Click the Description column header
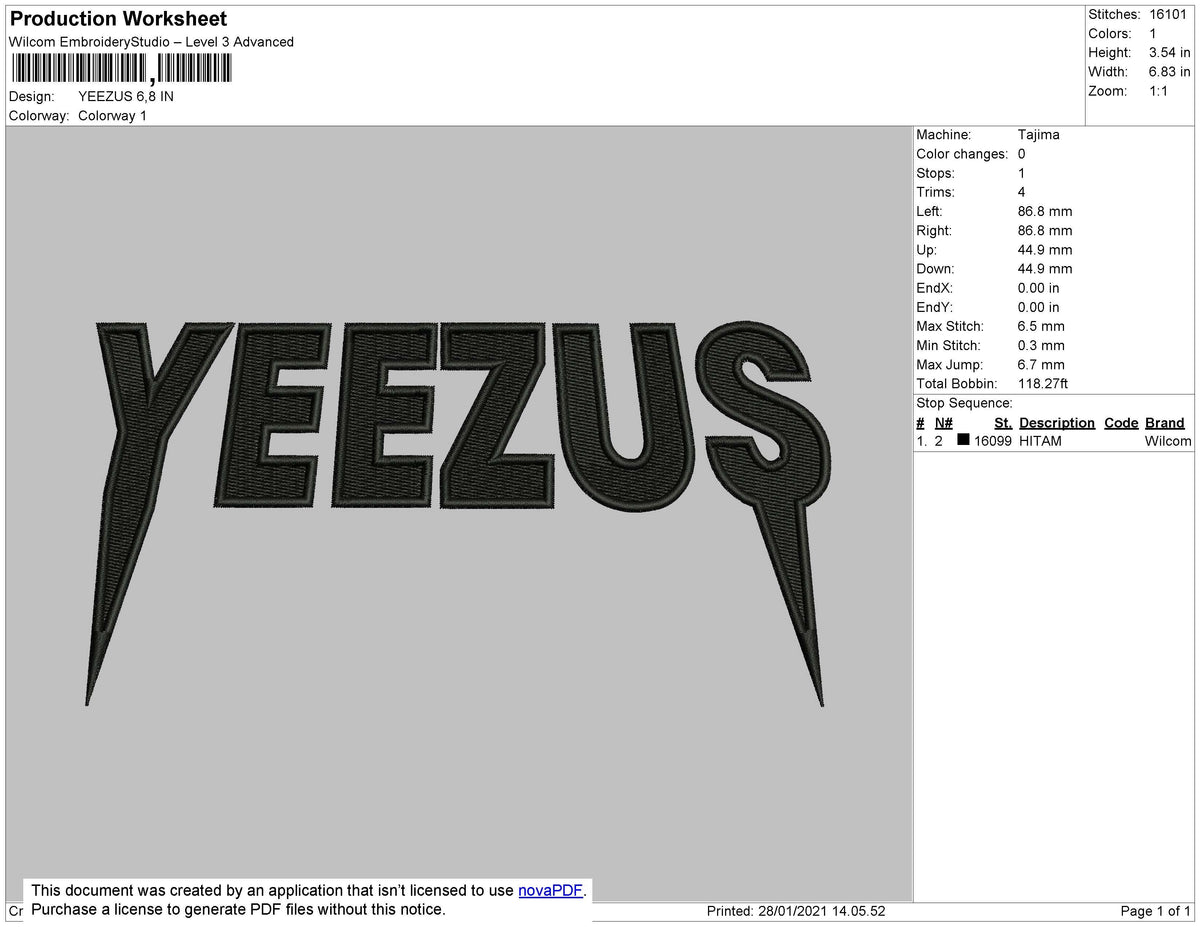The image size is (1200, 927). click(1057, 422)
